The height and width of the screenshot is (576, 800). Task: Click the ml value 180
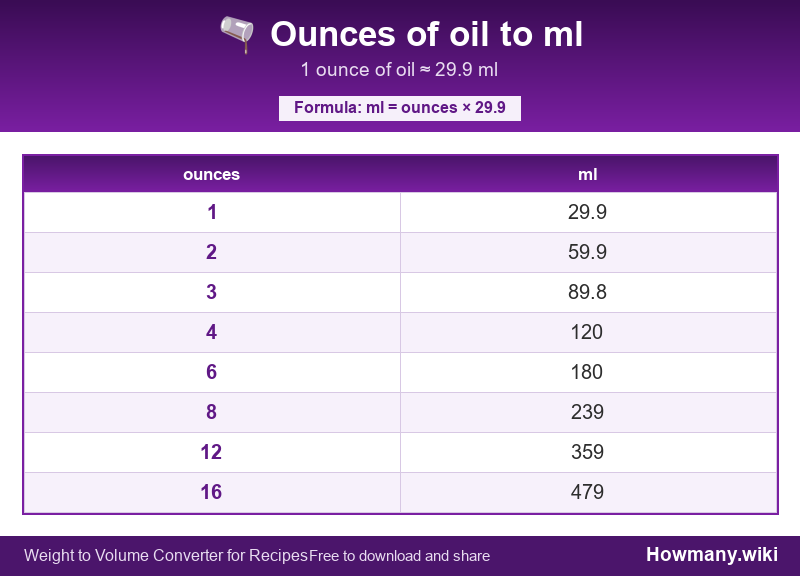588,372
